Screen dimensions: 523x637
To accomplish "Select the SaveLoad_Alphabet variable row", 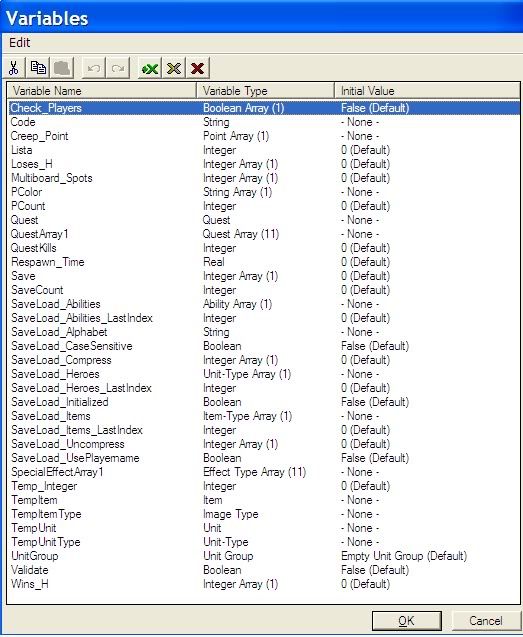I will pos(264,332).
